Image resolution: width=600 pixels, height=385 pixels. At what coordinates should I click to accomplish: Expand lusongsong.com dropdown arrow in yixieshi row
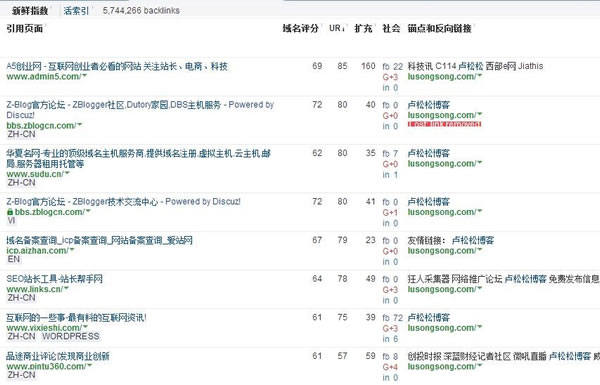click(x=479, y=327)
